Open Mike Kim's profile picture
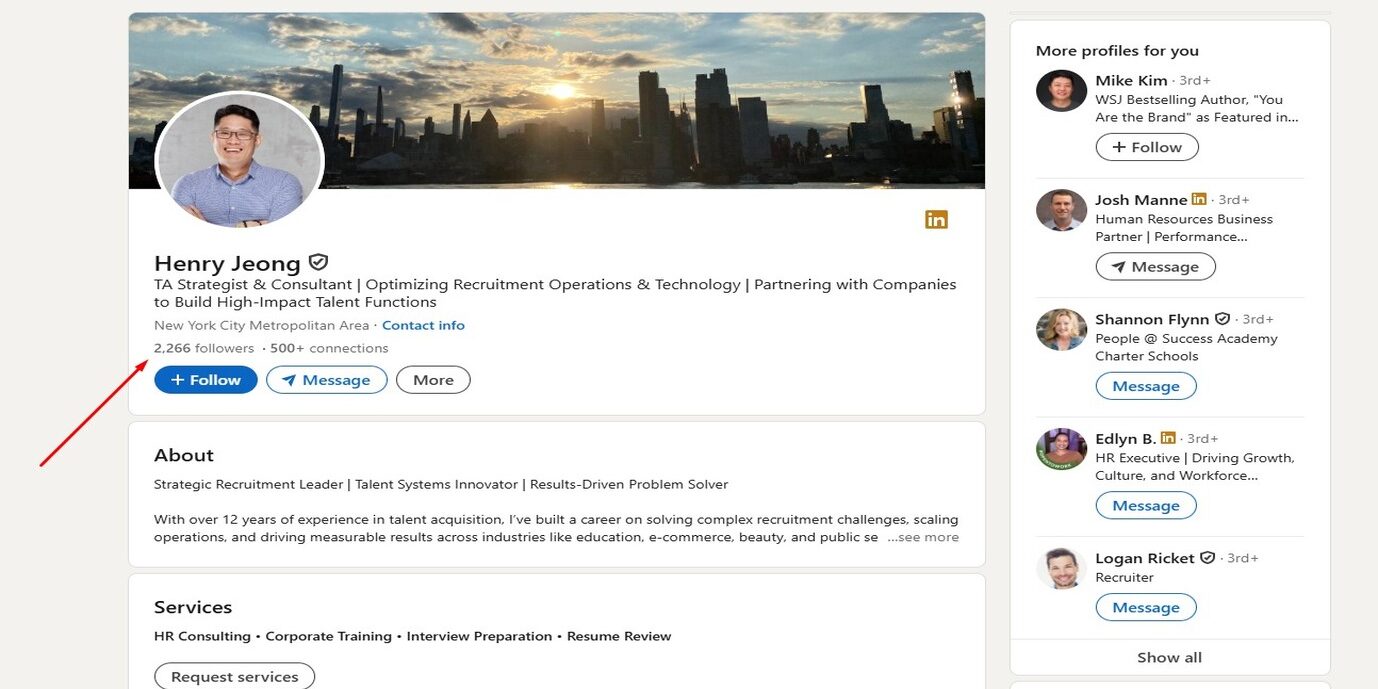The height and width of the screenshot is (689, 1378). [x=1061, y=91]
